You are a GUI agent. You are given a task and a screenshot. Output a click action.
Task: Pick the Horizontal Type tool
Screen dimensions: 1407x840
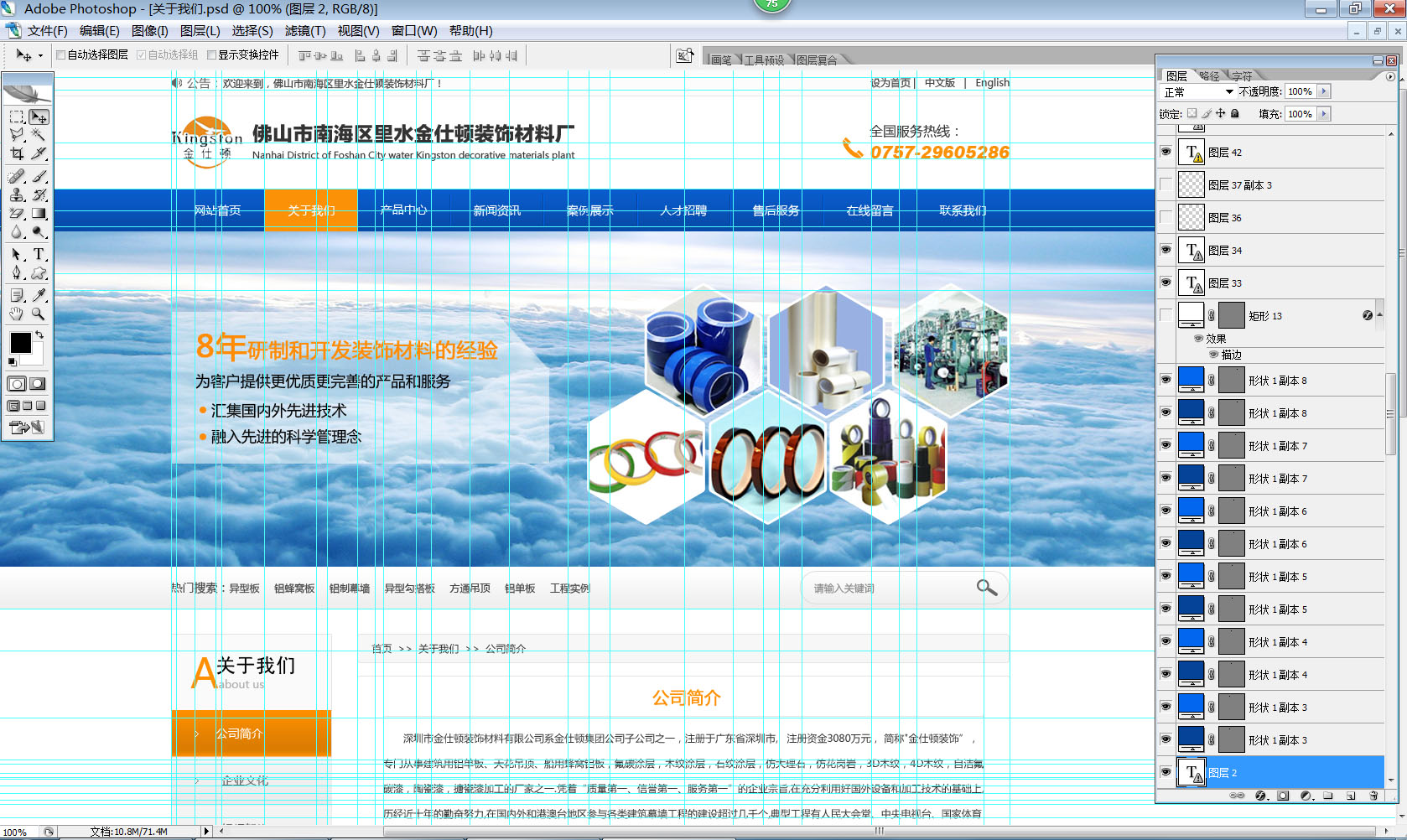pos(39,254)
